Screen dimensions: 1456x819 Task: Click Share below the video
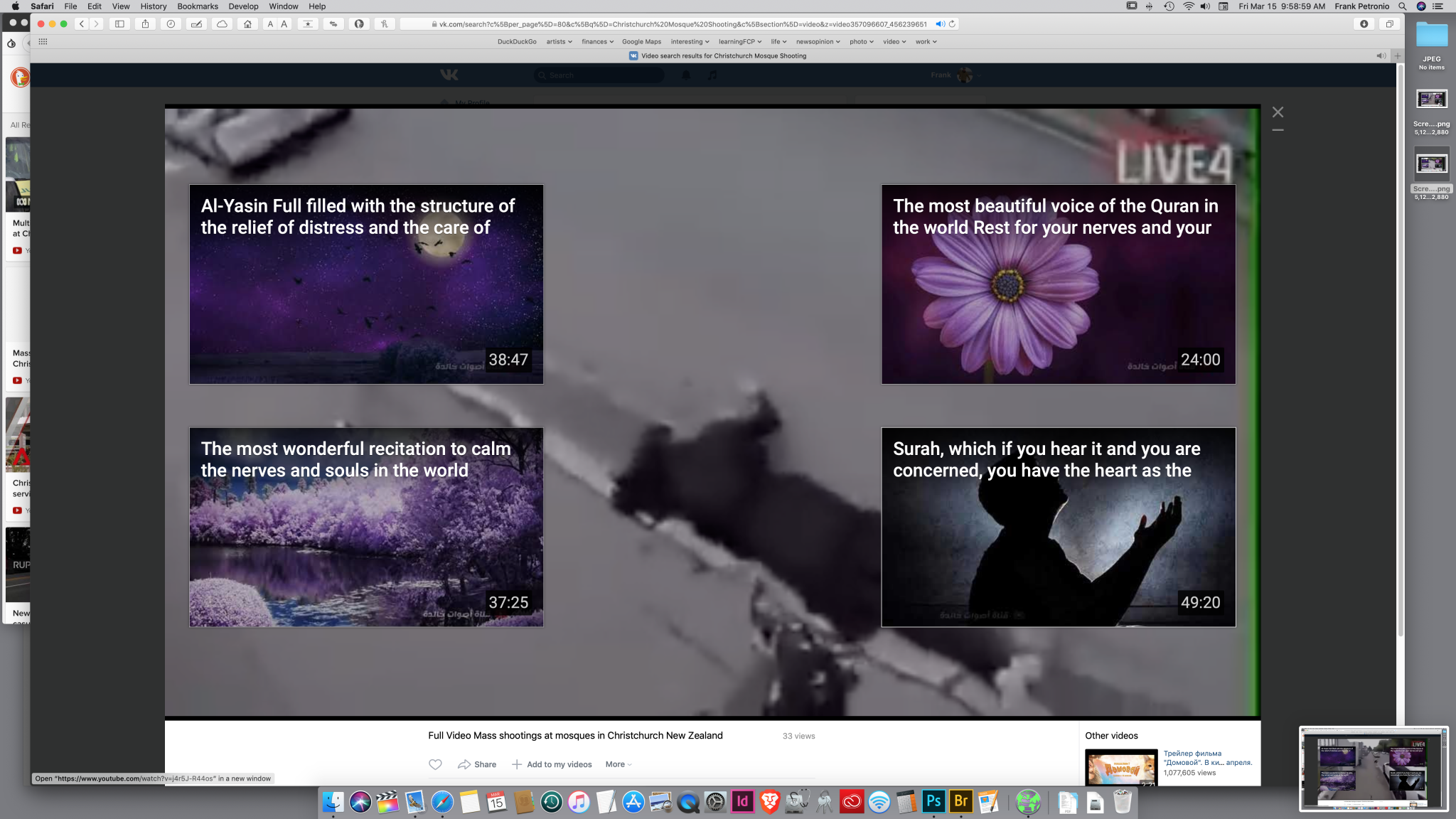click(x=477, y=764)
